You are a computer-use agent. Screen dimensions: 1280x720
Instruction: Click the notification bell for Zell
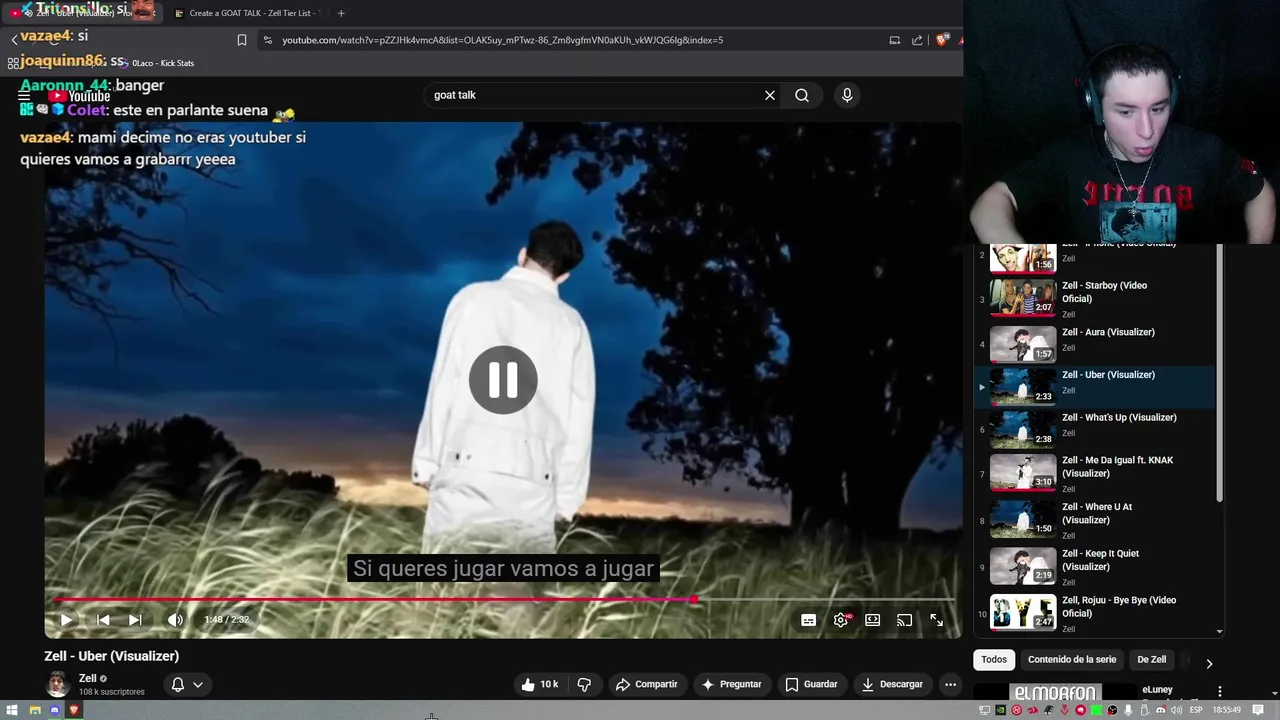point(178,684)
